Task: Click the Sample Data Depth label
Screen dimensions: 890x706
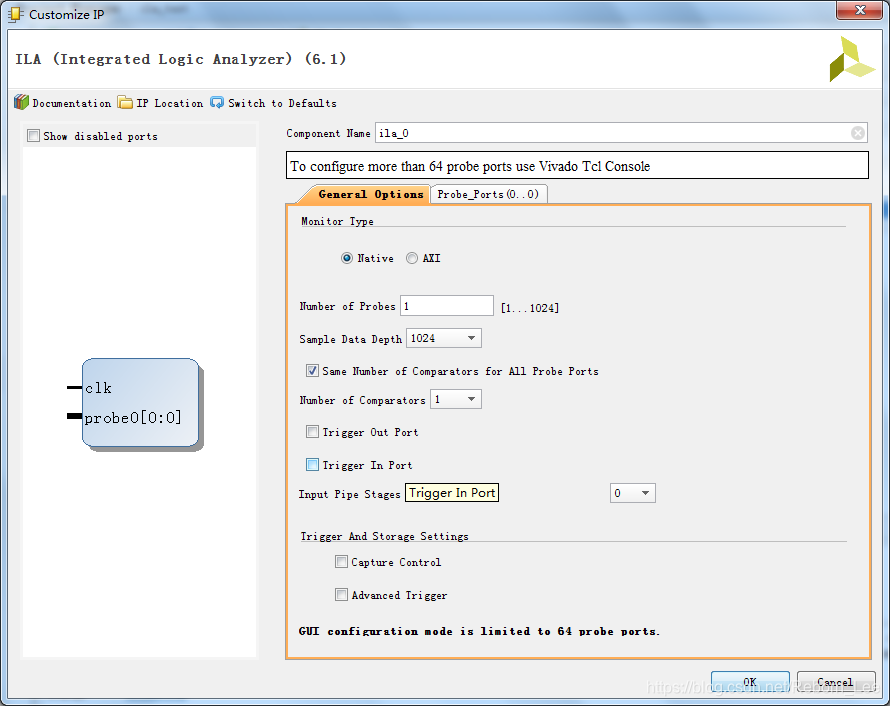Action: [x=351, y=339]
